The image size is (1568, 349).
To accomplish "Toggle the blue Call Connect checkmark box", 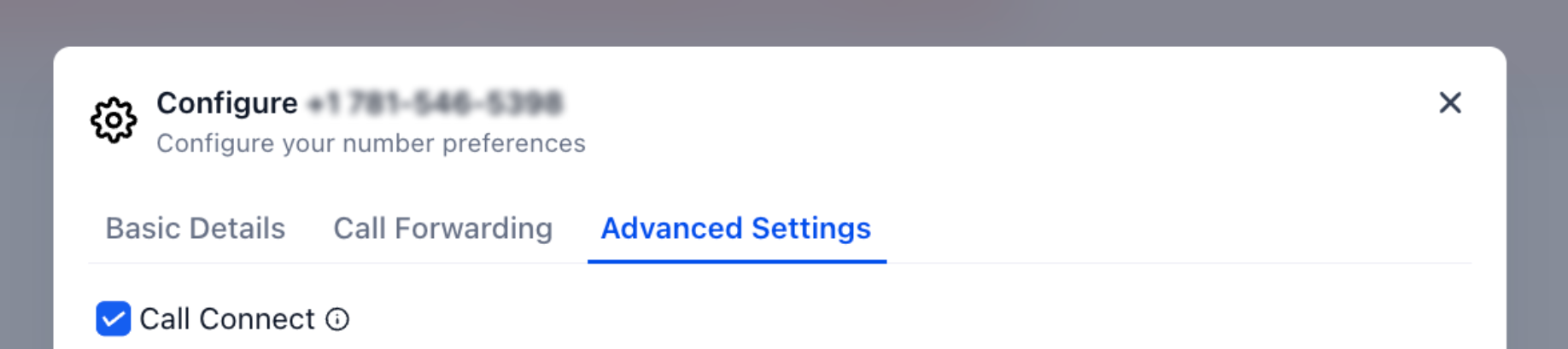I will (113, 319).
